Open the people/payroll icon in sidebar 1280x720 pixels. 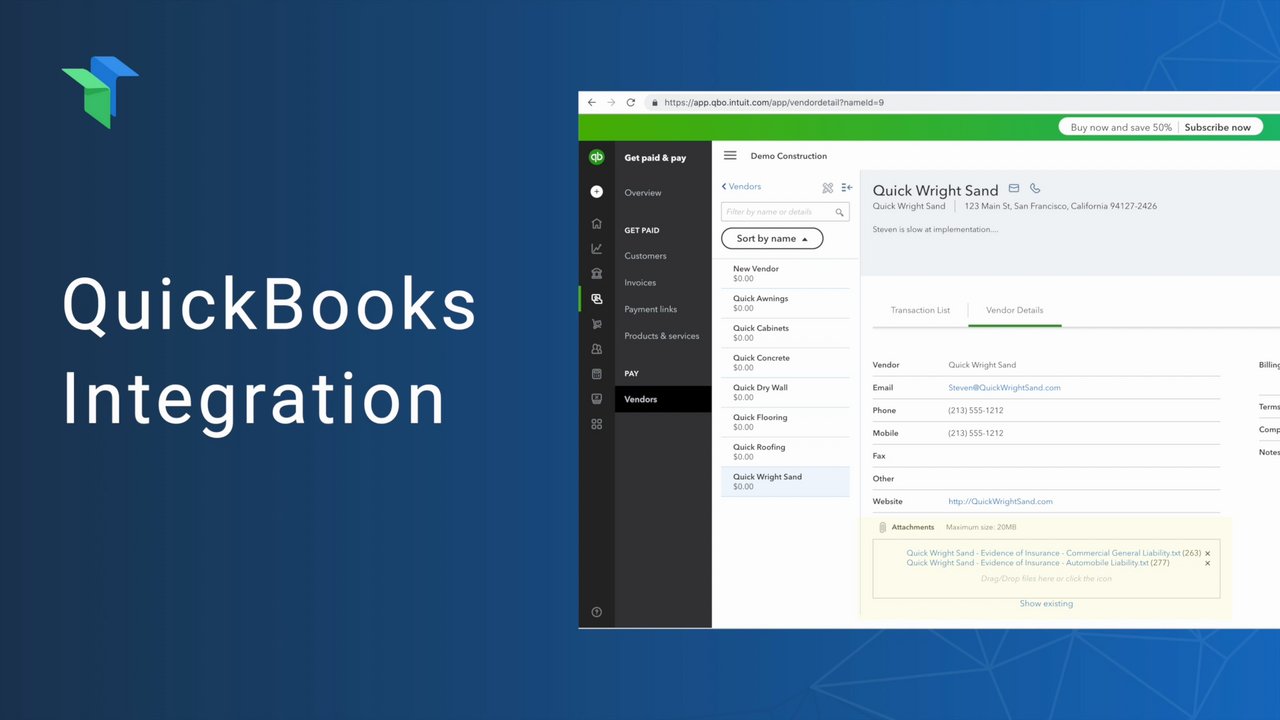(596, 349)
